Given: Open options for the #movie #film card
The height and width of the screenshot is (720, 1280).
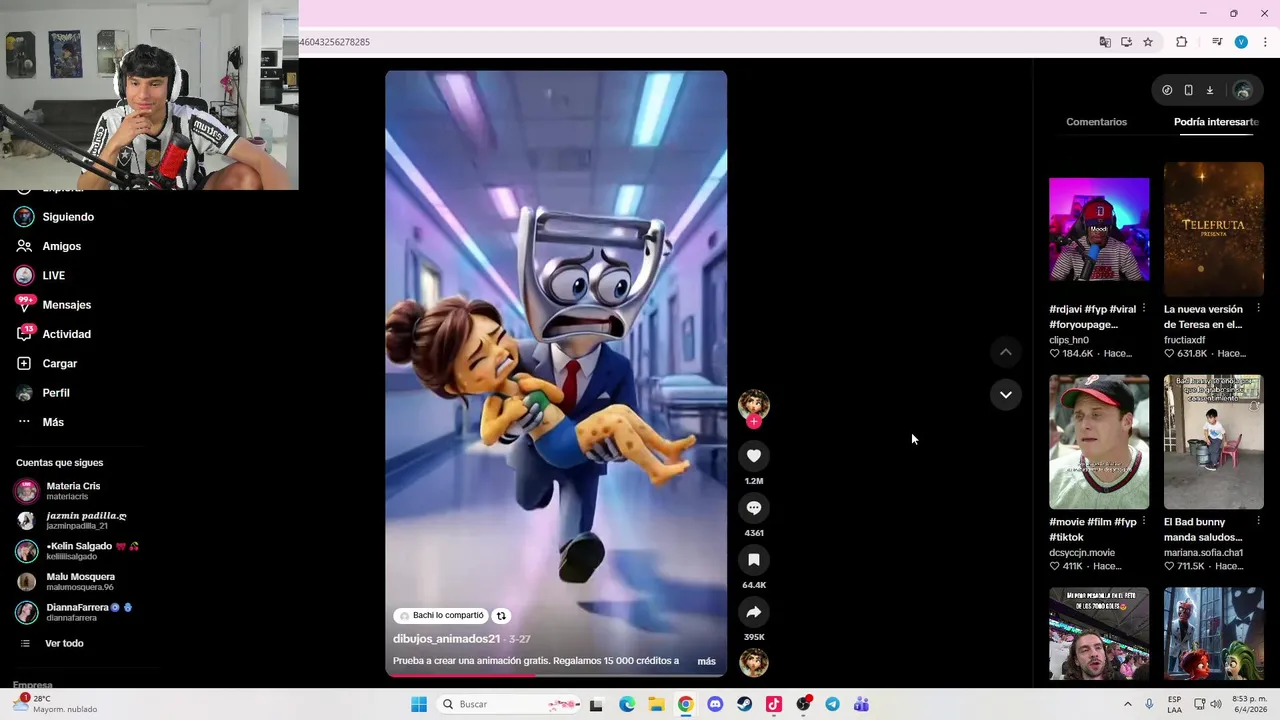Looking at the screenshot, I should coord(1144,522).
